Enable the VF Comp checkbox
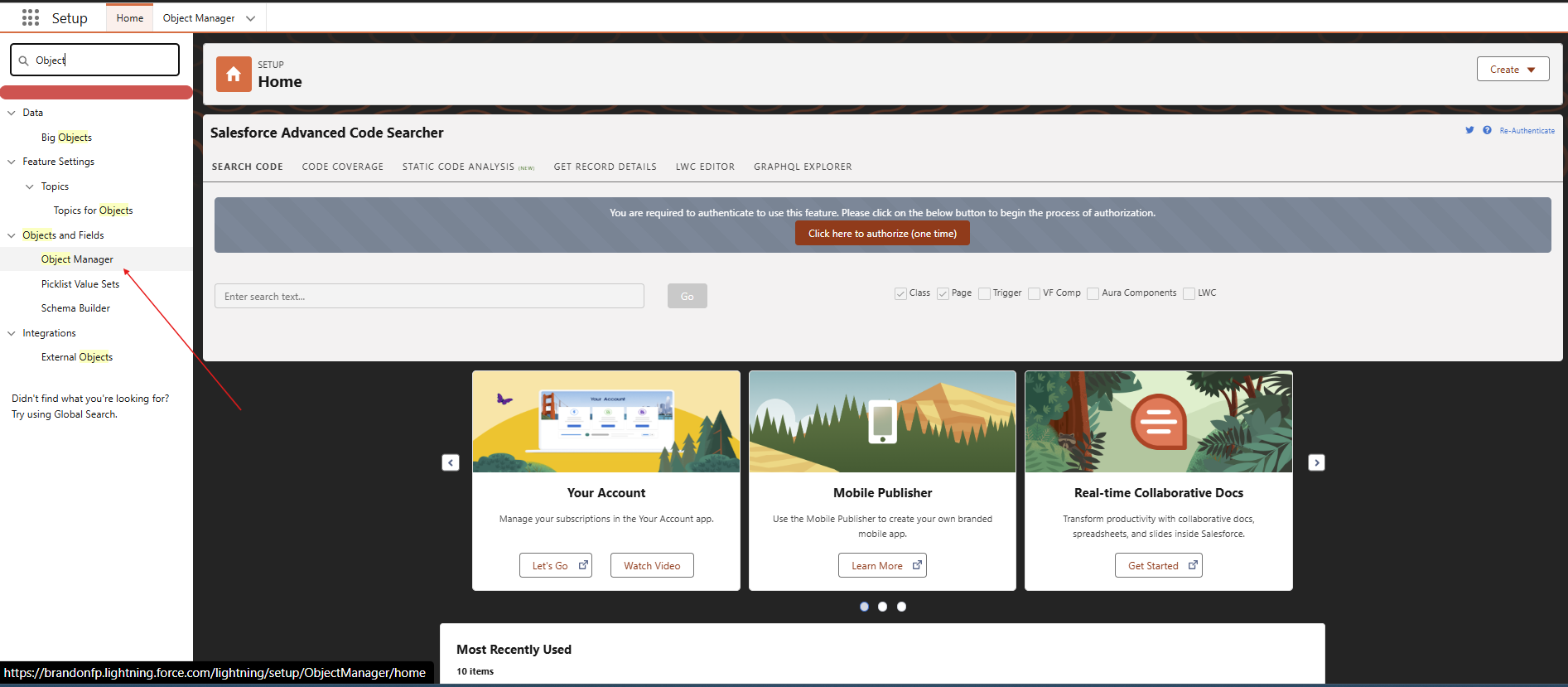1568x687 pixels. tap(1034, 293)
